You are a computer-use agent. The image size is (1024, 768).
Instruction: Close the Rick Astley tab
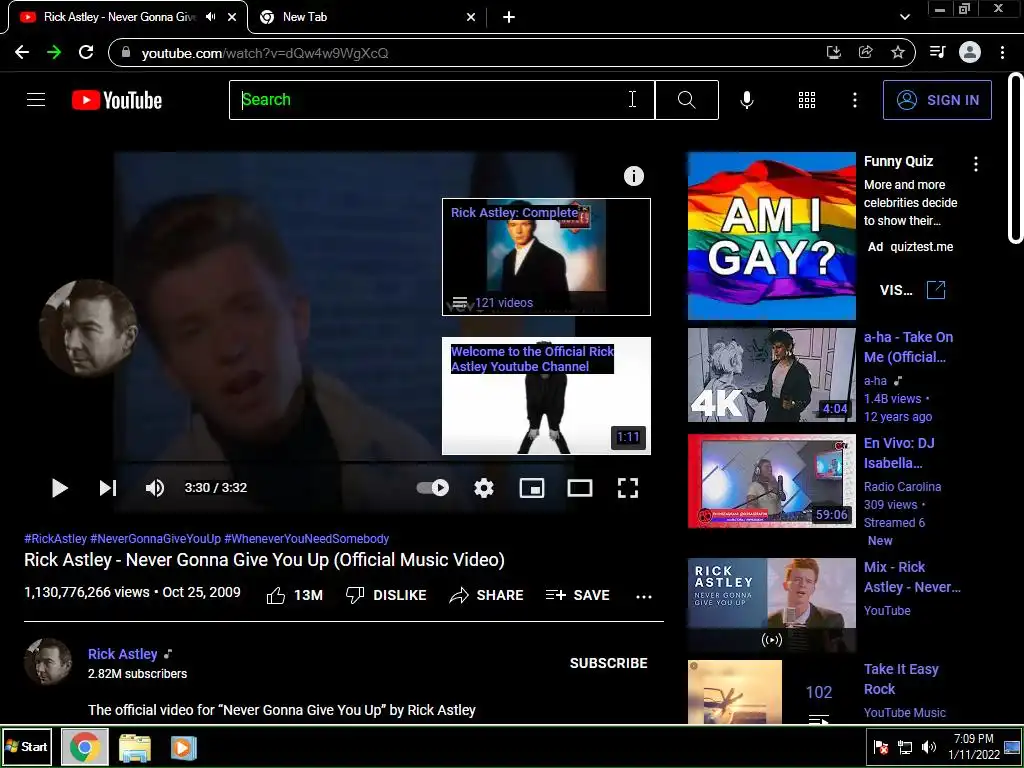click(x=232, y=17)
